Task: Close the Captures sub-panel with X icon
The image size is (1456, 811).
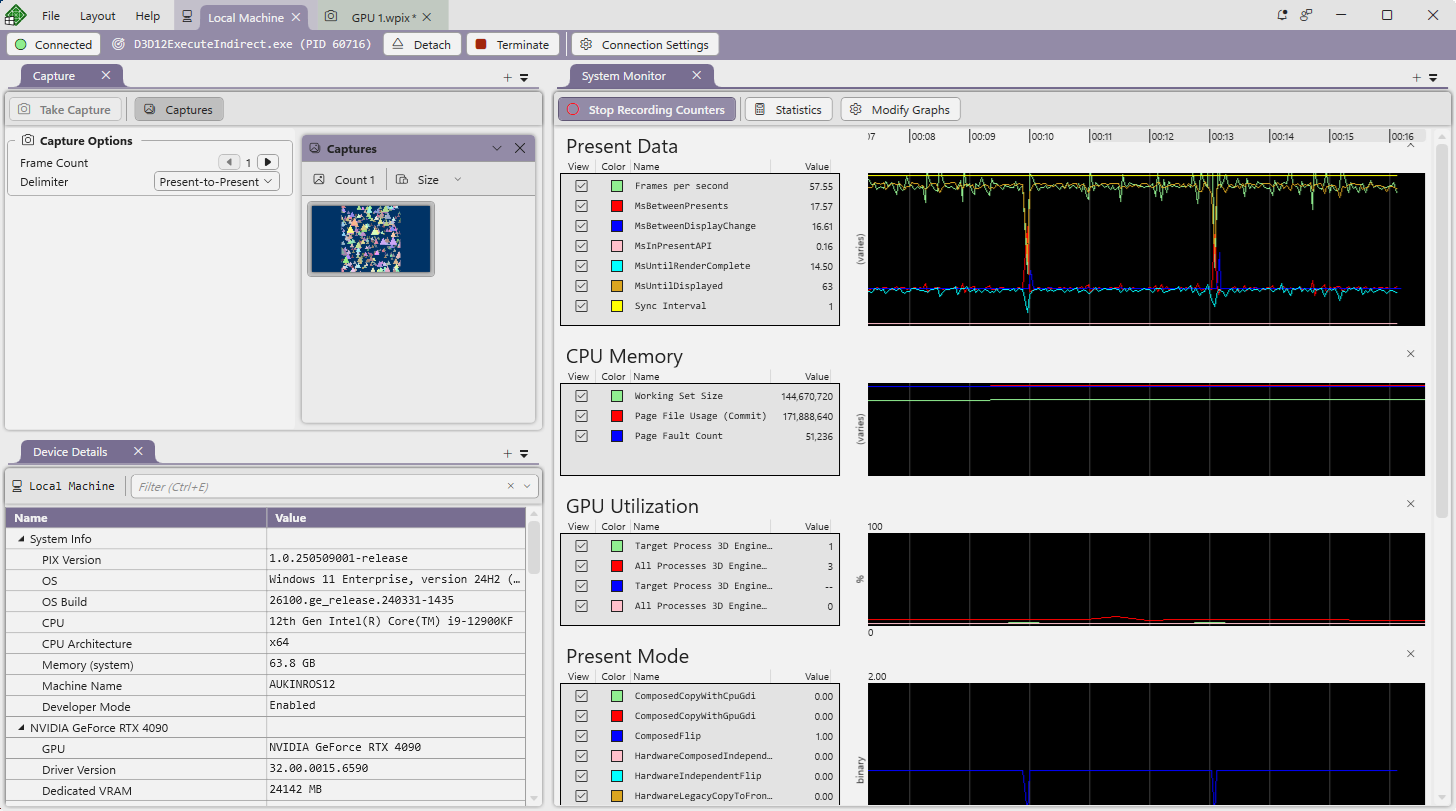Action: (x=520, y=148)
